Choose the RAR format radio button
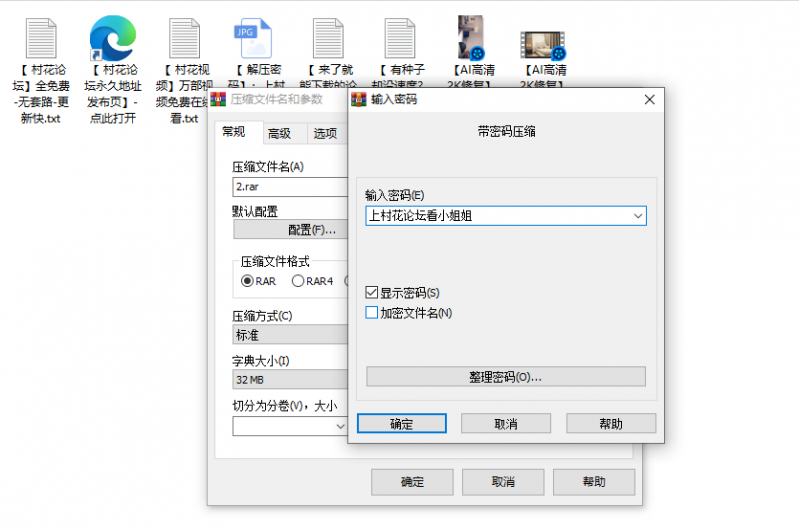 (x=247, y=281)
